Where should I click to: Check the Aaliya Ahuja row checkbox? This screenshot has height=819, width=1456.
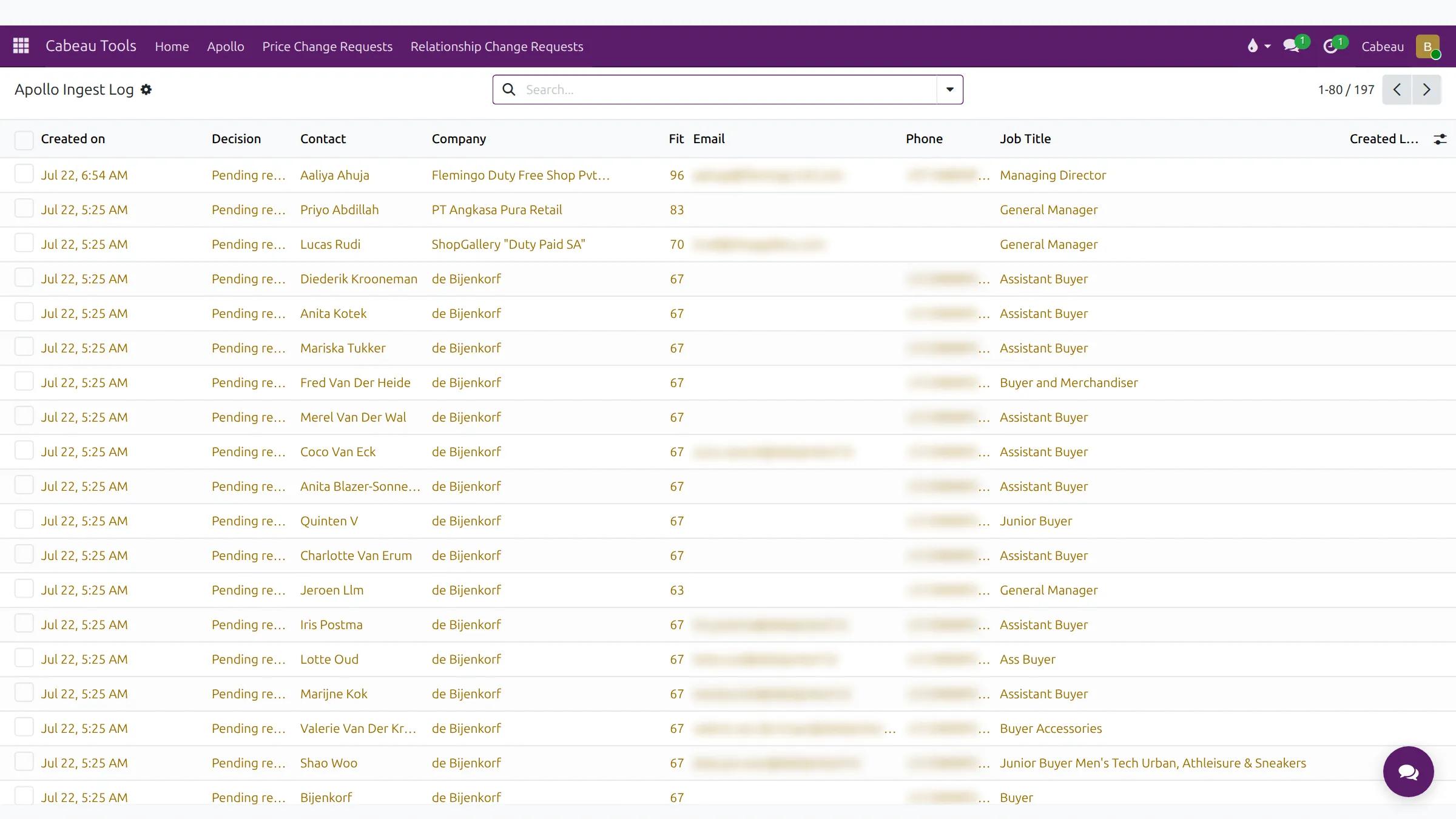(x=24, y=175)
